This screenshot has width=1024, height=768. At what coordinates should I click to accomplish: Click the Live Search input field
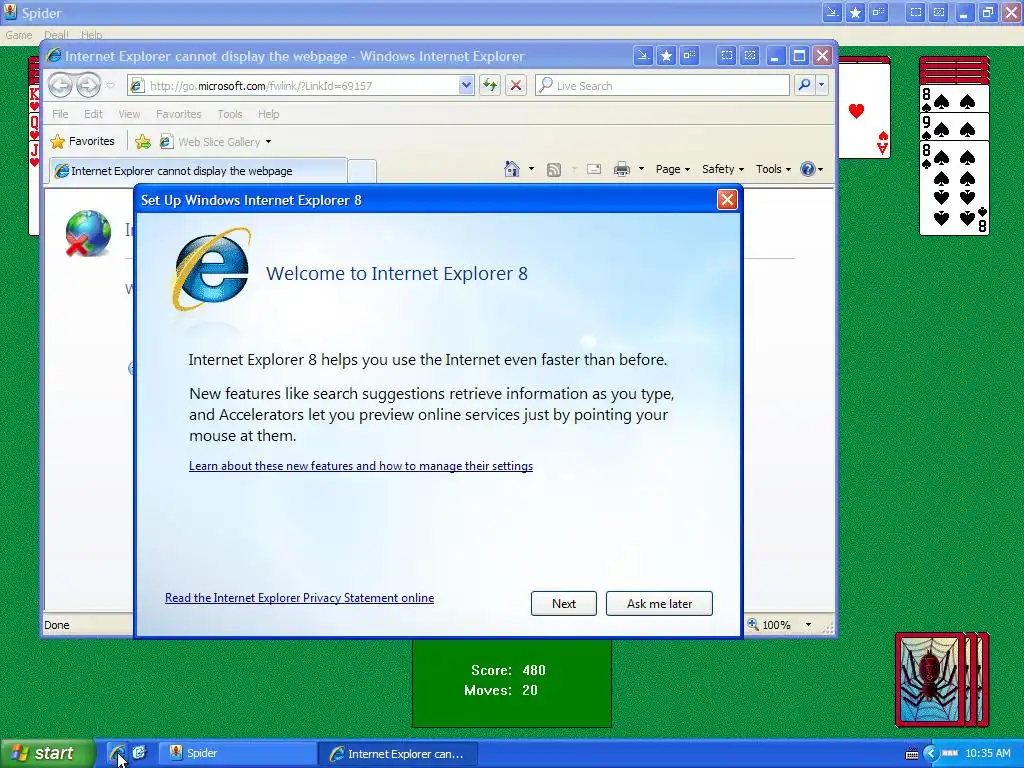tap(662, 86)
